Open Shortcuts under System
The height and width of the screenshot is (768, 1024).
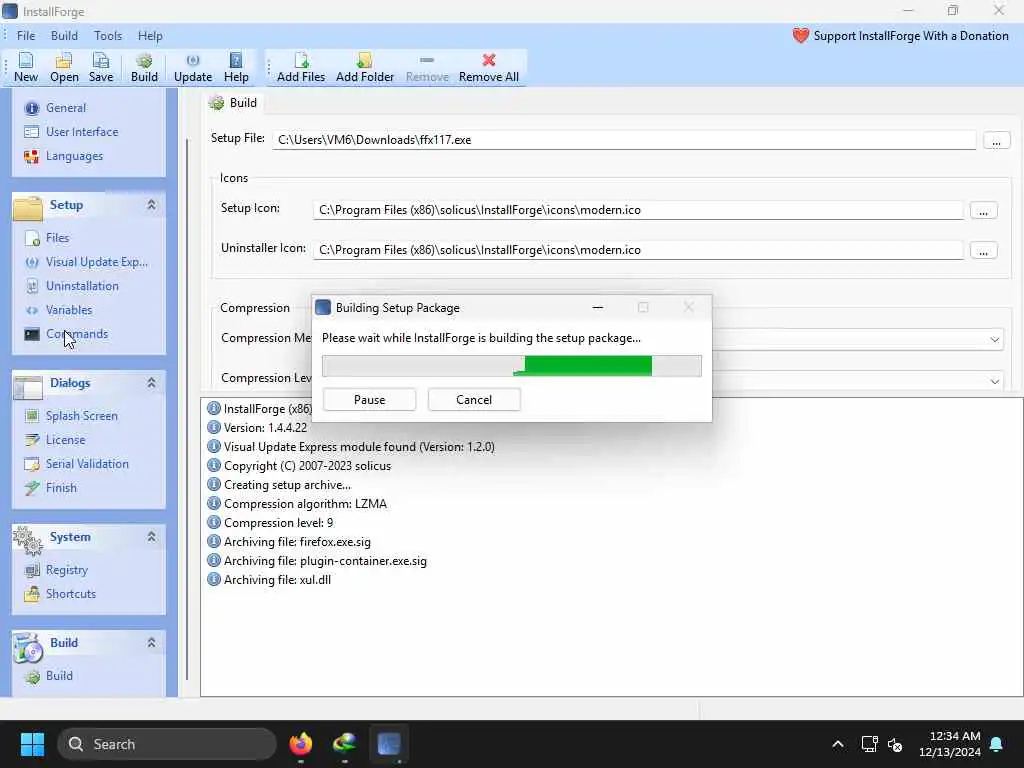(x=71, y=594)
